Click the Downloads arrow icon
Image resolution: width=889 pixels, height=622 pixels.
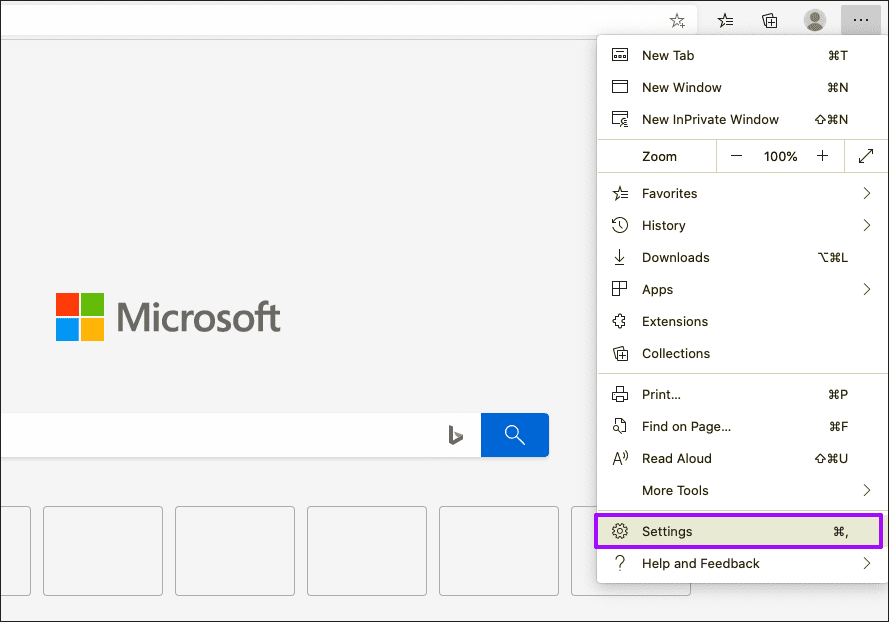[x=619, y=257]
